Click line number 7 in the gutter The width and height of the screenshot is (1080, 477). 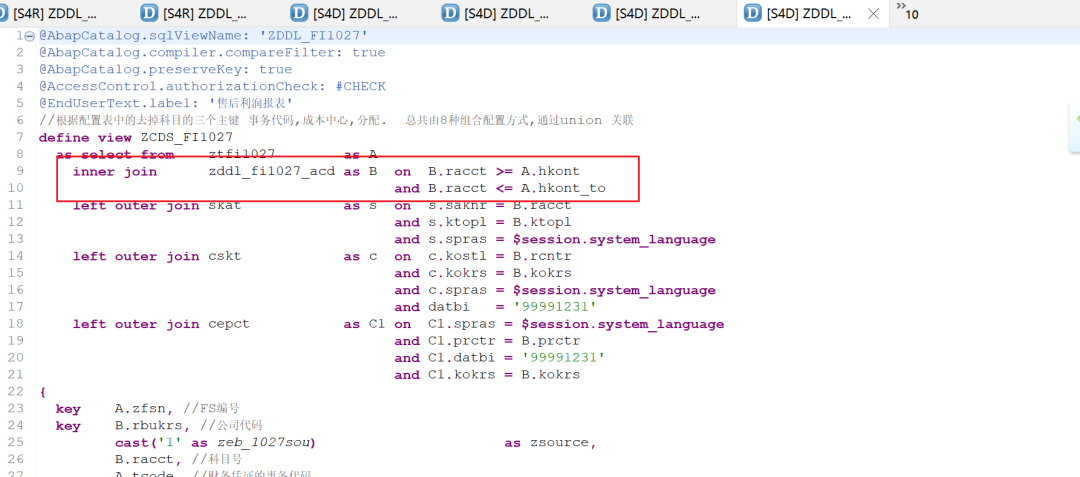pos(20,137)
